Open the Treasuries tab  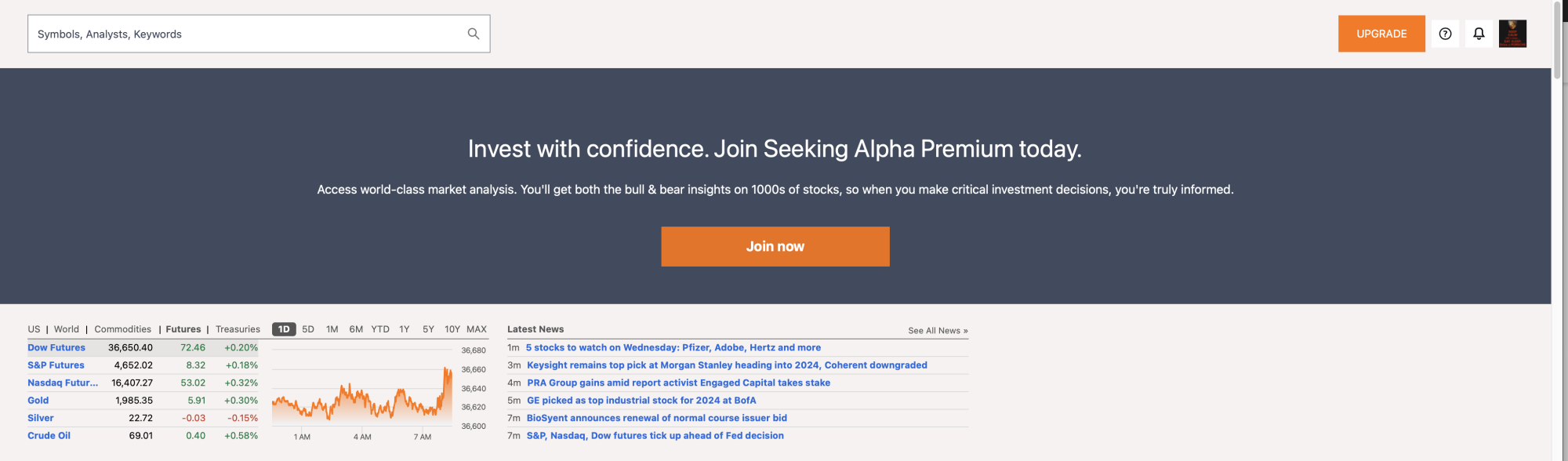[x=238, y=329]
